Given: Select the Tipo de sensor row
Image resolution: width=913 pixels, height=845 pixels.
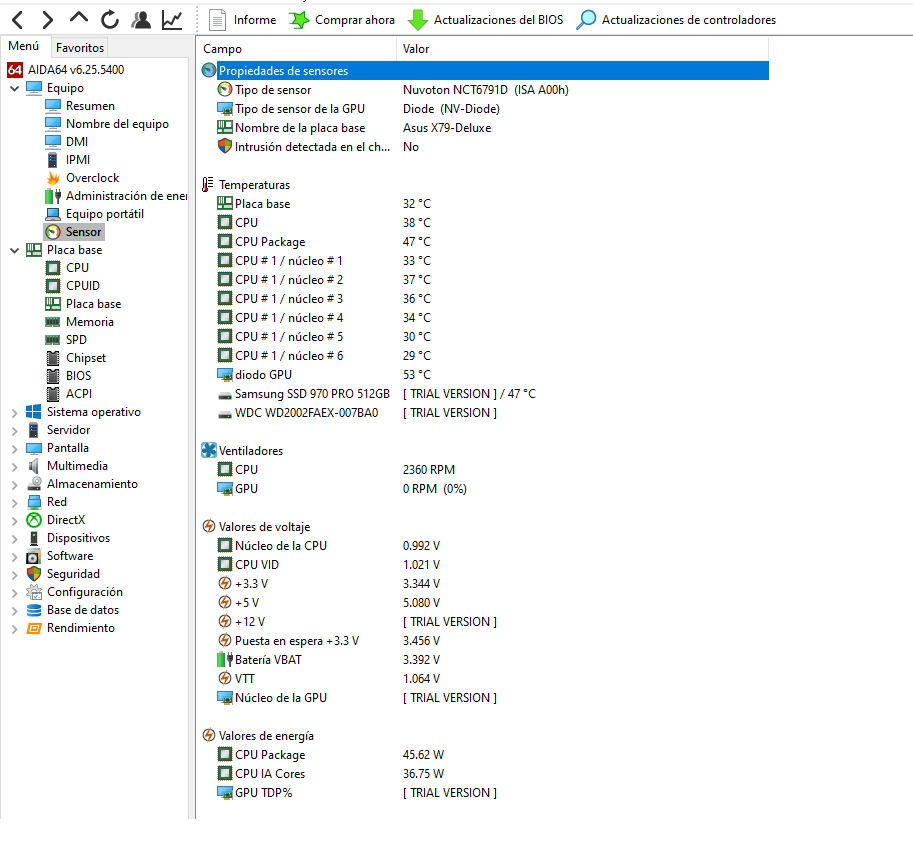Looking at the screenshot, I should click(484, 90).
